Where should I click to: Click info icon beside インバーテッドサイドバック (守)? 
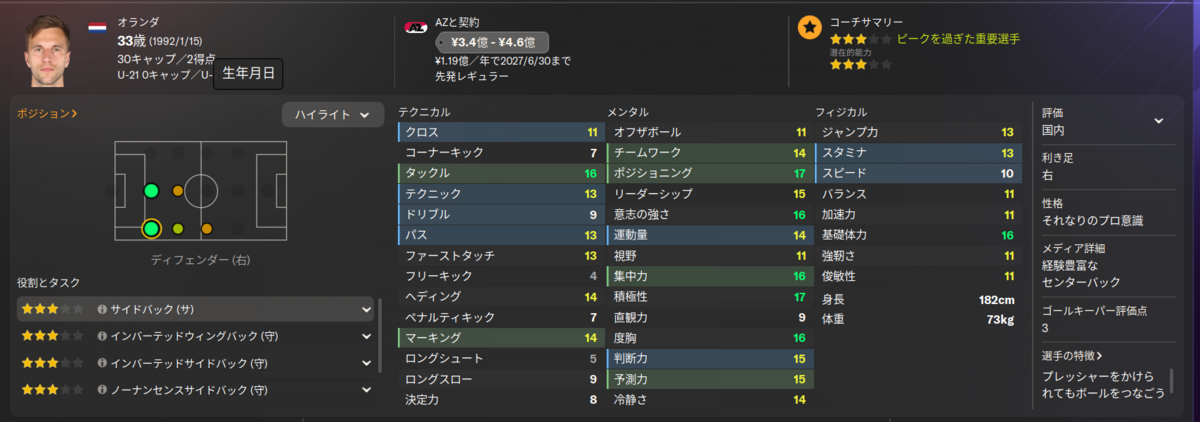point(102,363)
